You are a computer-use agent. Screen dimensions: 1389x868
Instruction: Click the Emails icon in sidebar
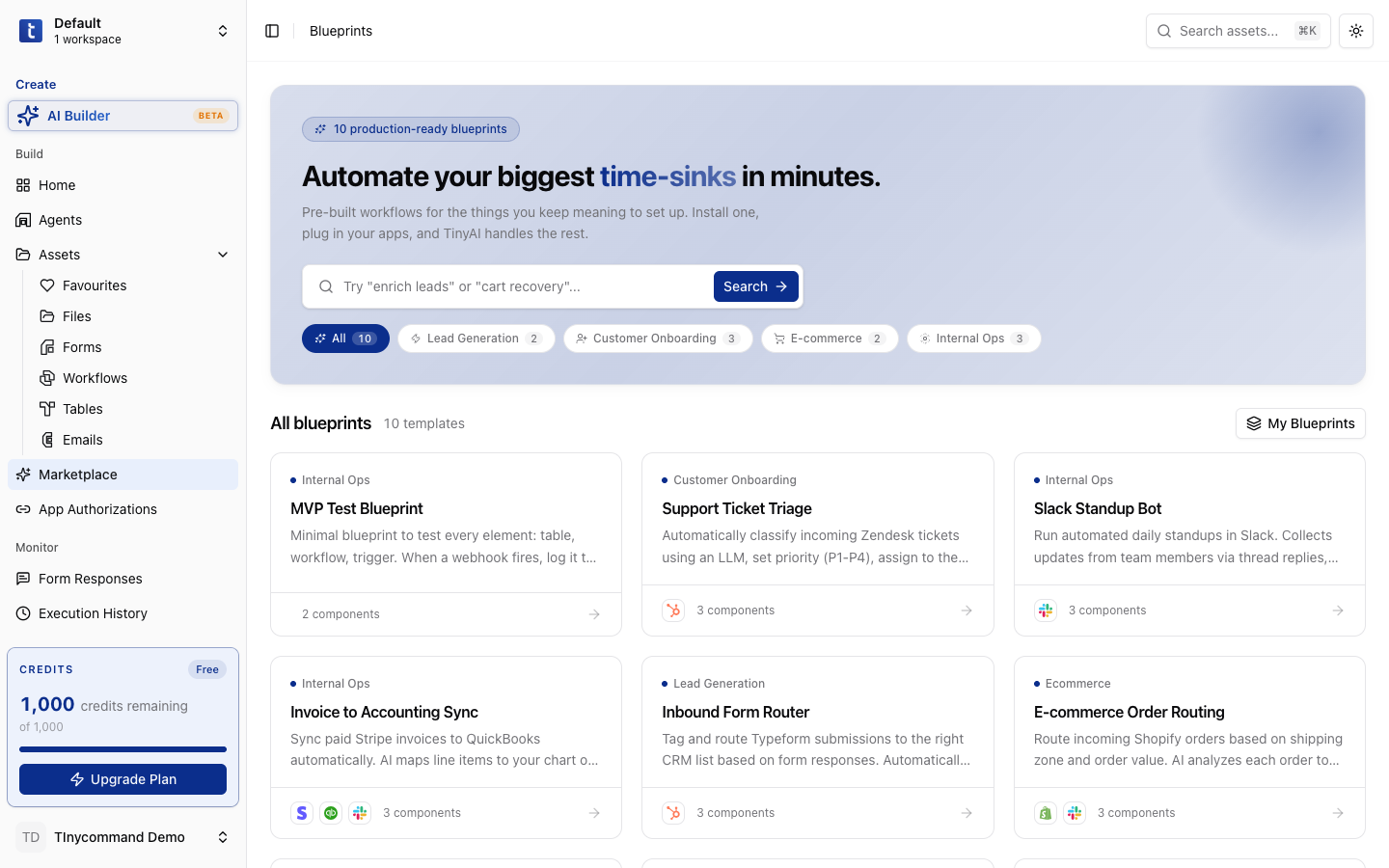(47, 440)
